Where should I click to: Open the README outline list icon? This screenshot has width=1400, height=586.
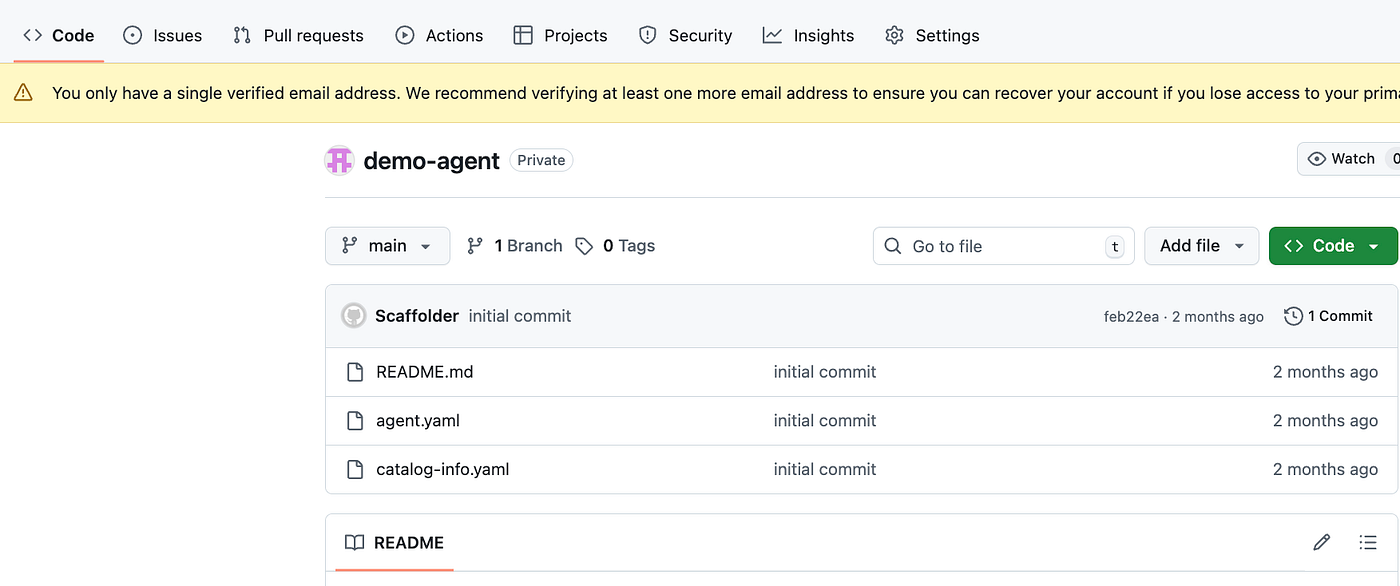click(x=1368, y=543)
